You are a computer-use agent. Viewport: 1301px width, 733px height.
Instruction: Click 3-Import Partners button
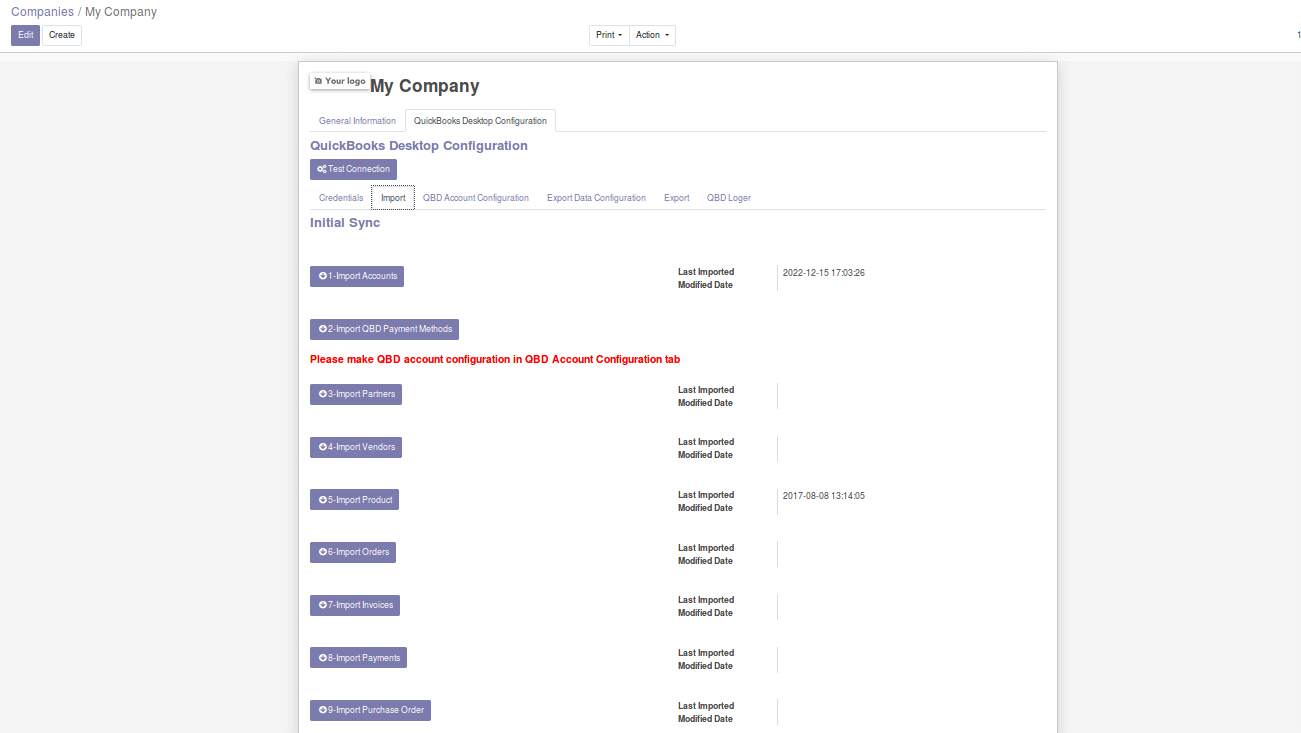[x=356, y=394]
